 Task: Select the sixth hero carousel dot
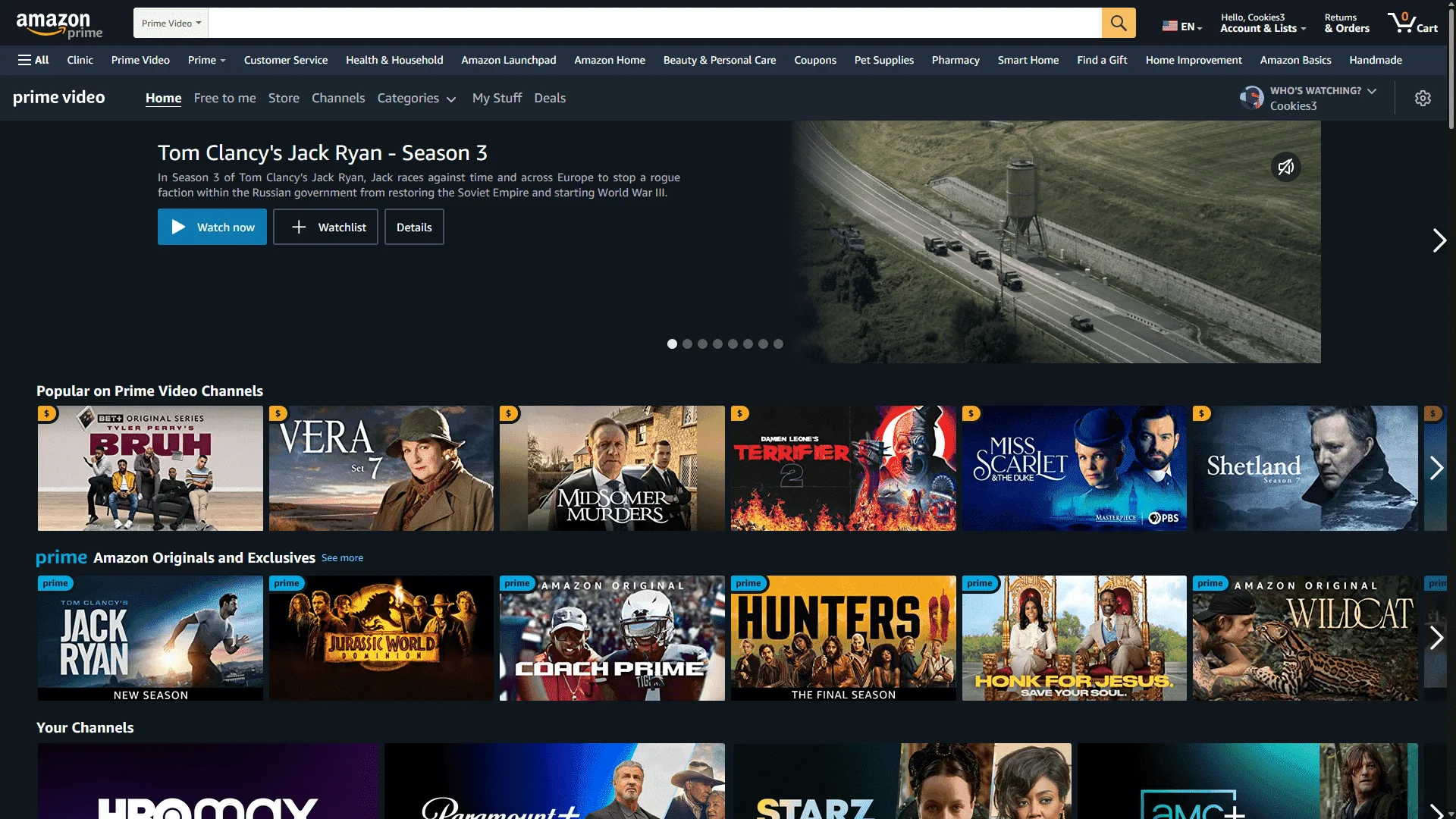point(748,344)
